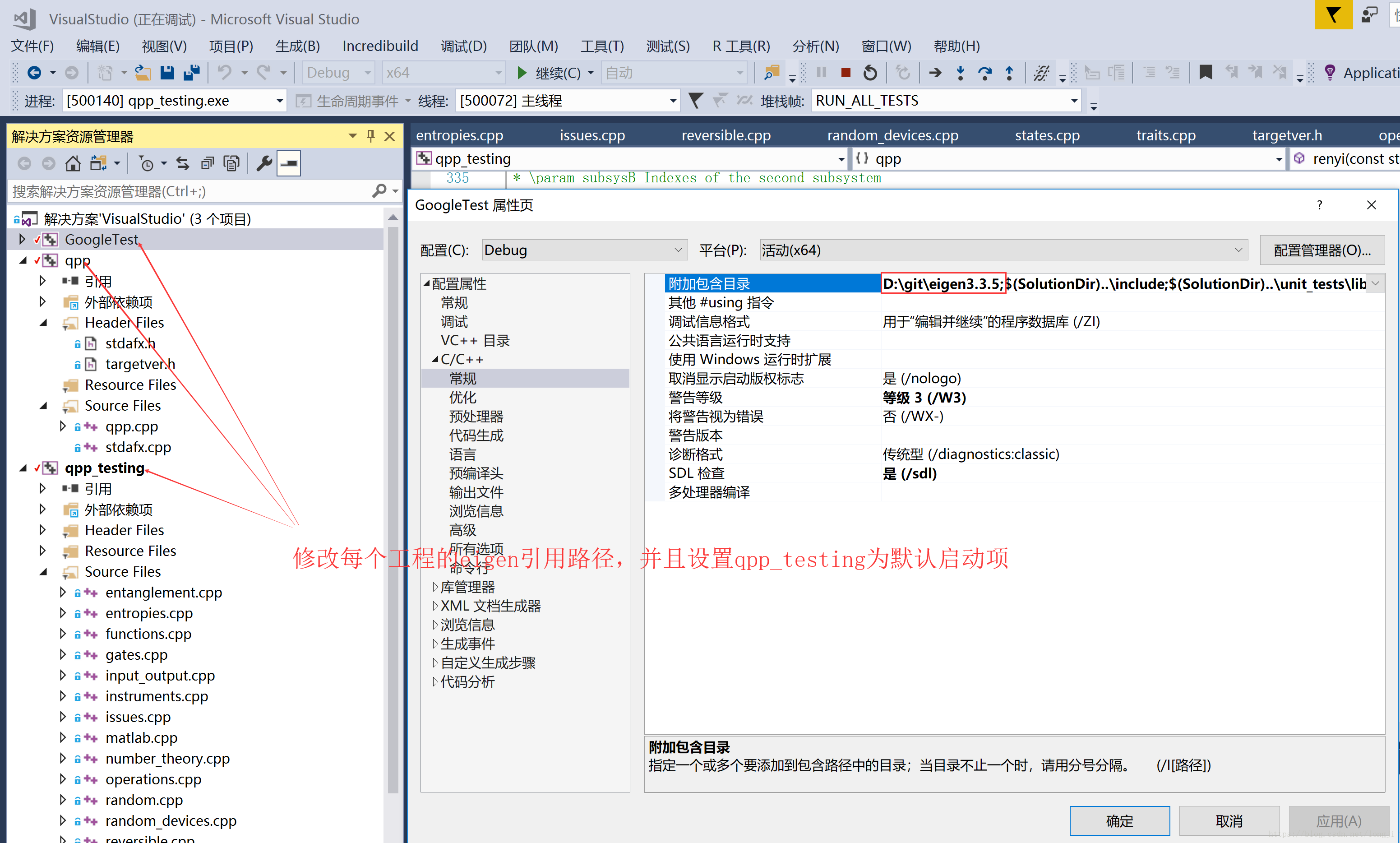Expand entanglement.cpp in the tree

point(62,593)
